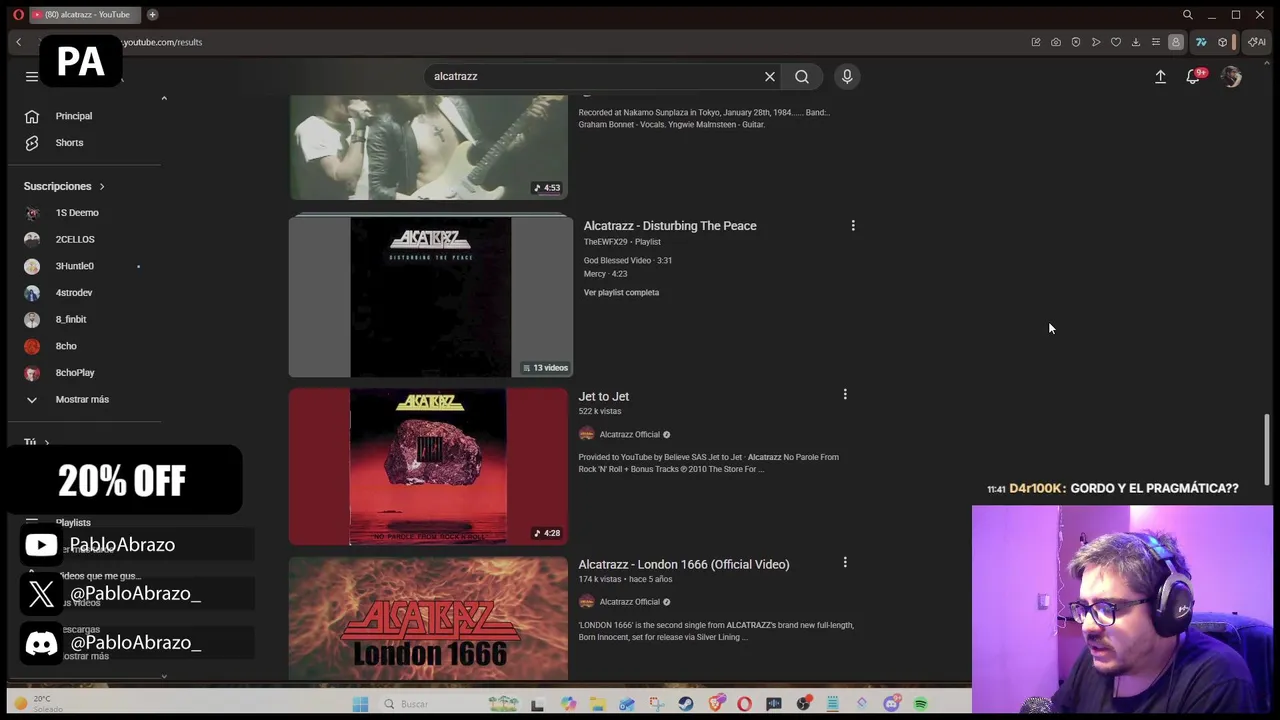Open YouTube notifications bell

1193,77
